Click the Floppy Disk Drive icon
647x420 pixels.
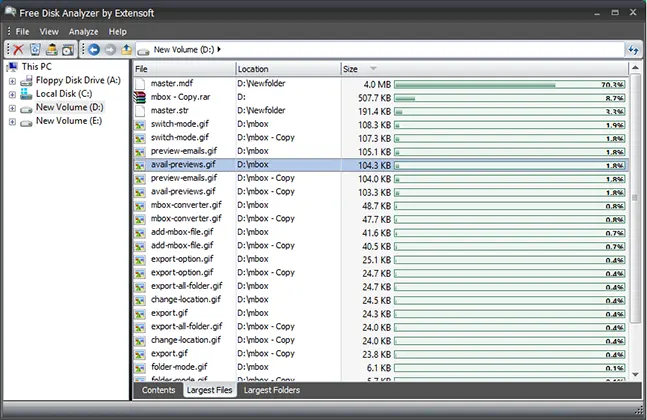pos(26,80)
